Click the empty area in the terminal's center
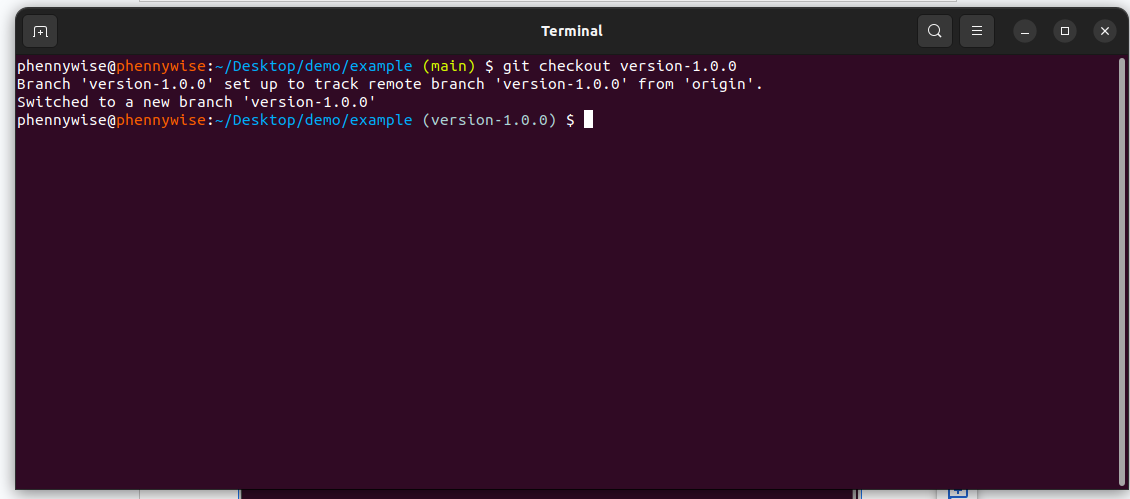This screenshot has height=499, width=1130. [x=566, y=303]
